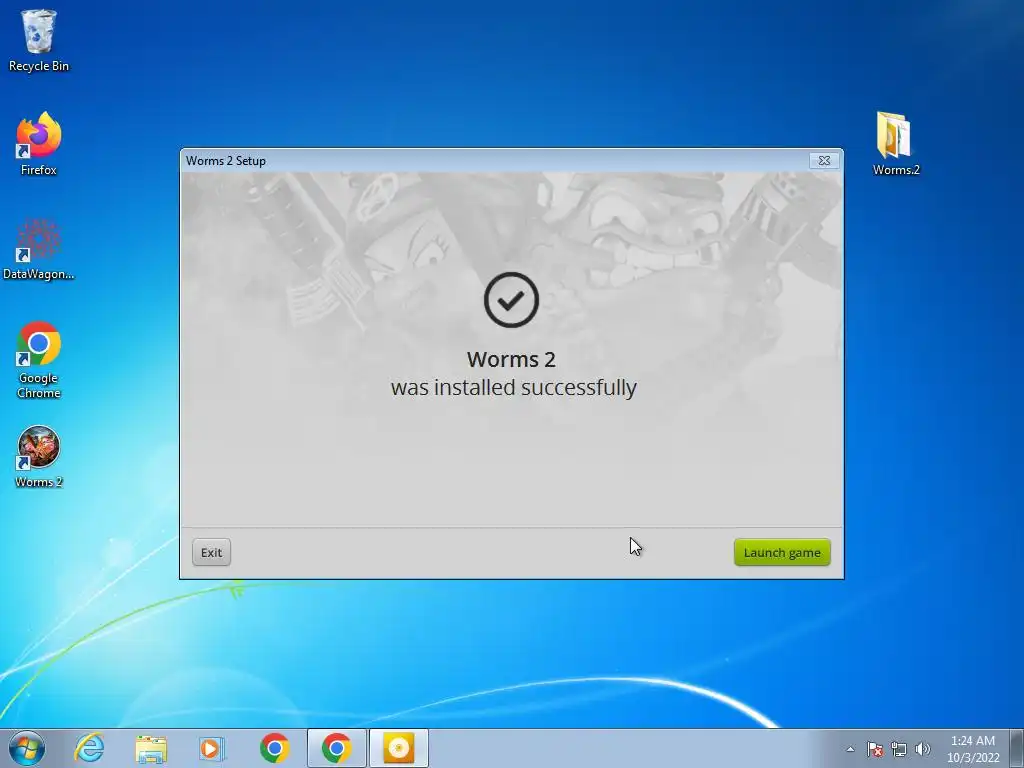Select the DataWagon desktop shortcut
Screen dimensions: 1024x768
(x=39, y=249)
